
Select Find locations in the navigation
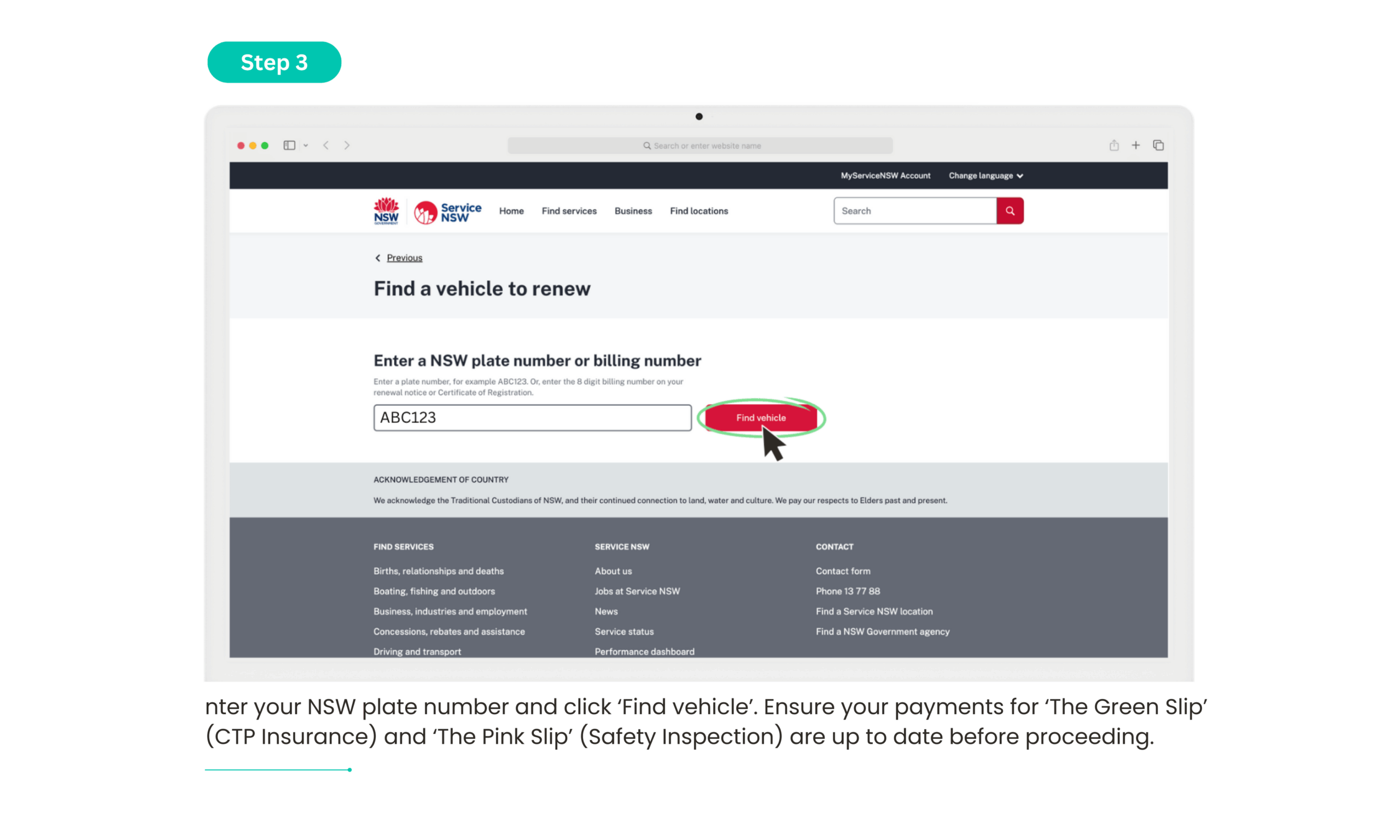698,211
